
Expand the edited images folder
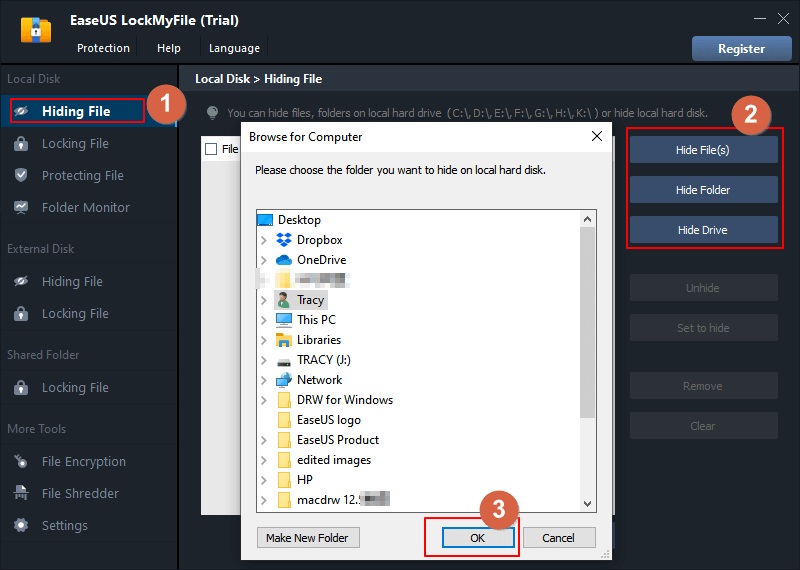[264, 460]
